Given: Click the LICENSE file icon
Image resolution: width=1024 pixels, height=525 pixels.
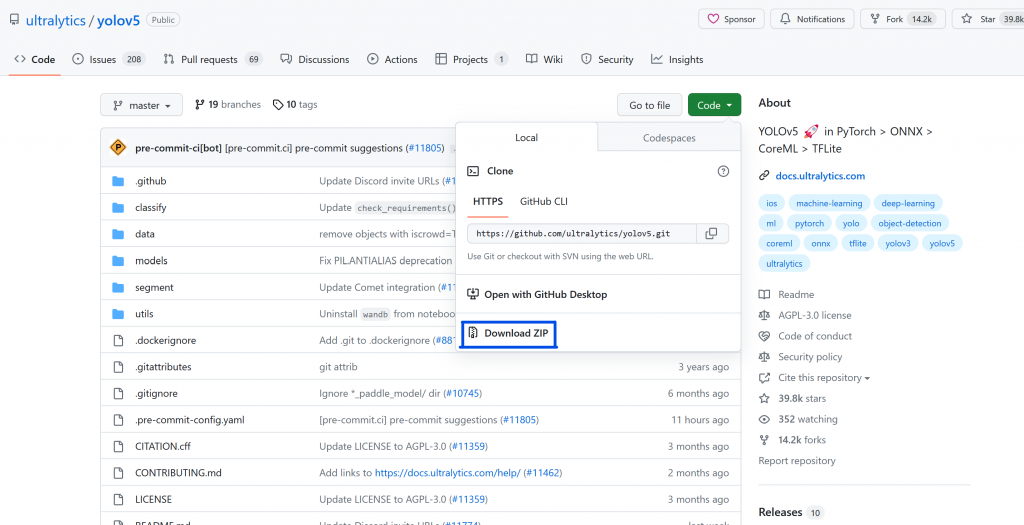Looking at the screenshot, I should point(118,500).
